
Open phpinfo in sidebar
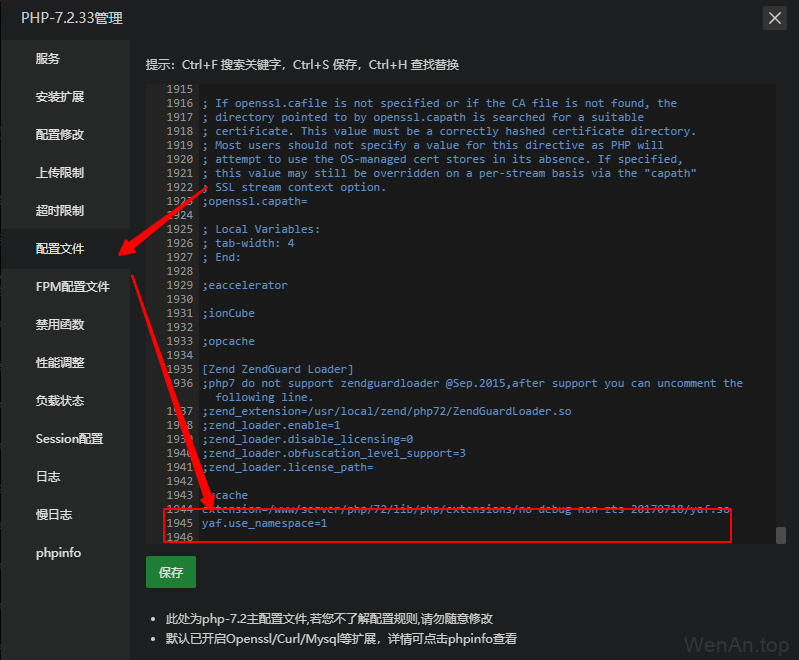click(x=58, y=553)
